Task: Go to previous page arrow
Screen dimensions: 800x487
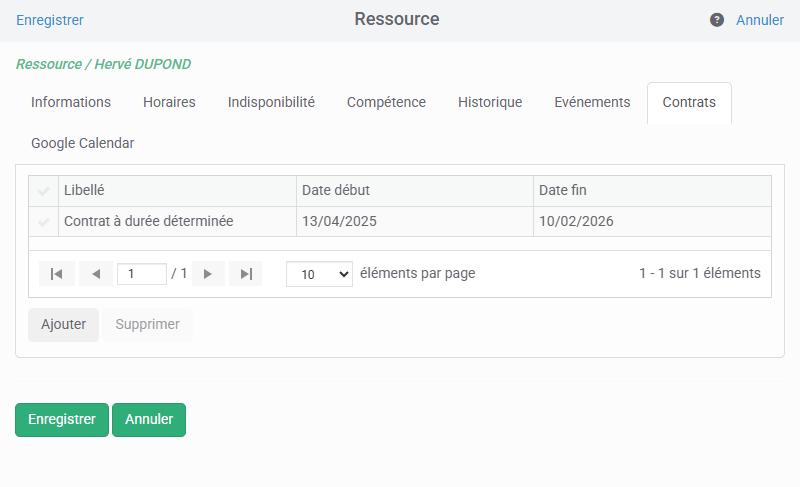Action: click(x=96, y=274)
